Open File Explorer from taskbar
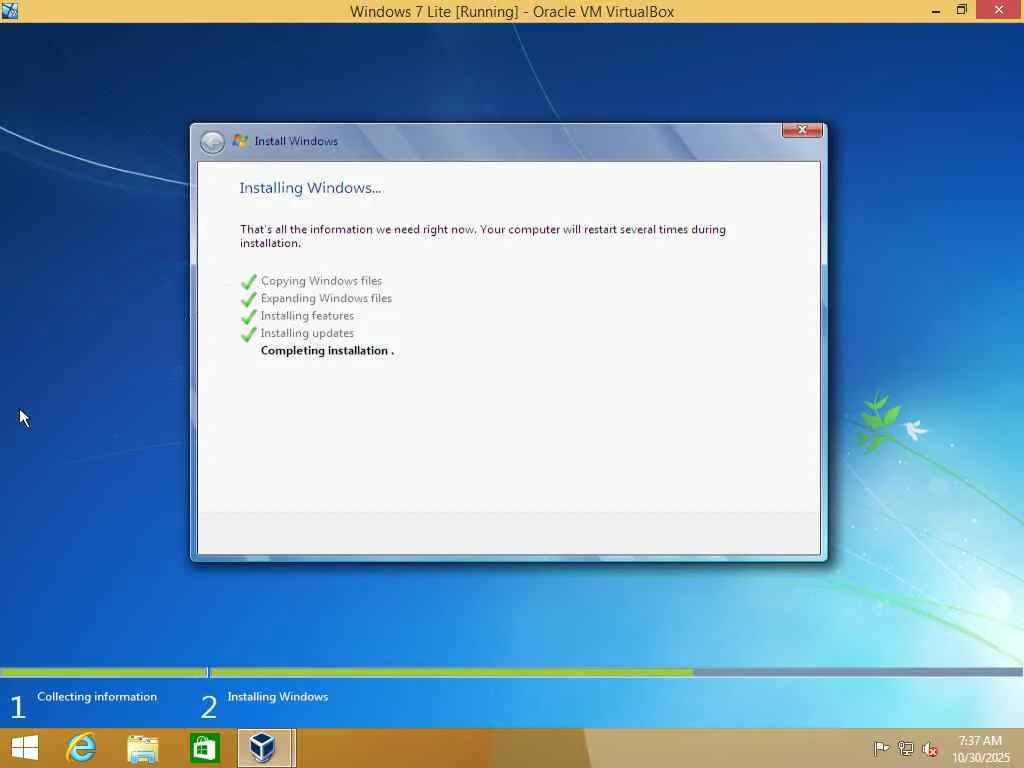 (142, 748)
